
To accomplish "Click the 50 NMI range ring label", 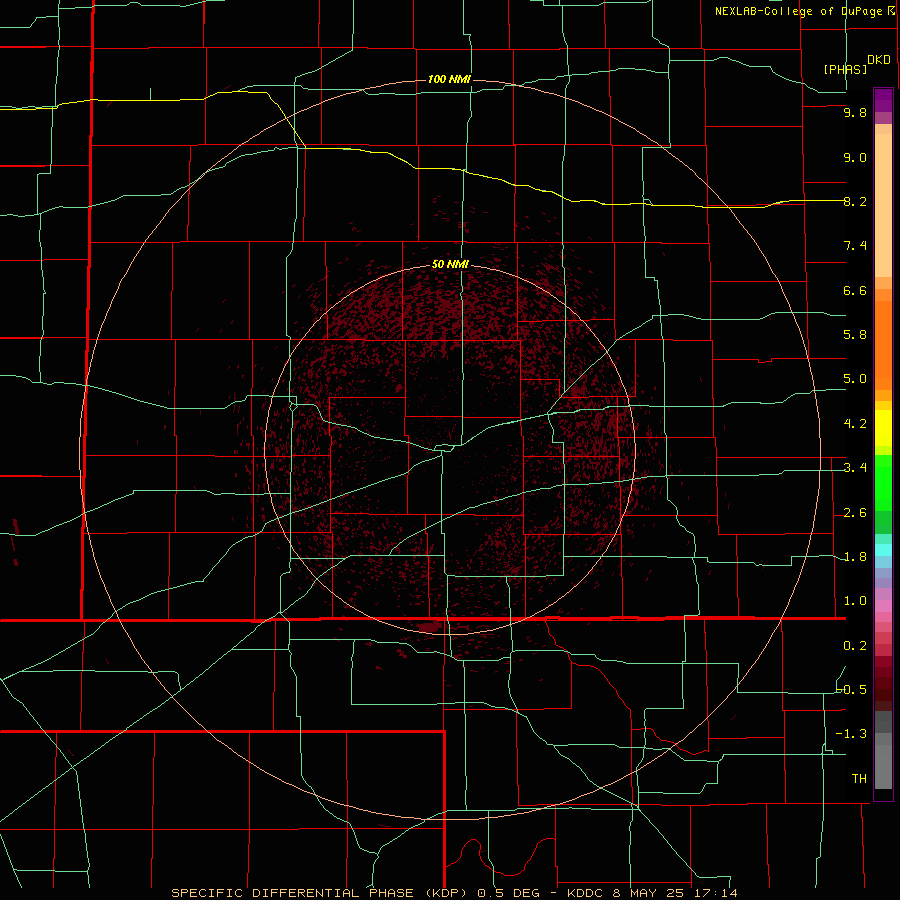I will pyautogui.click(x=451, y=264).
